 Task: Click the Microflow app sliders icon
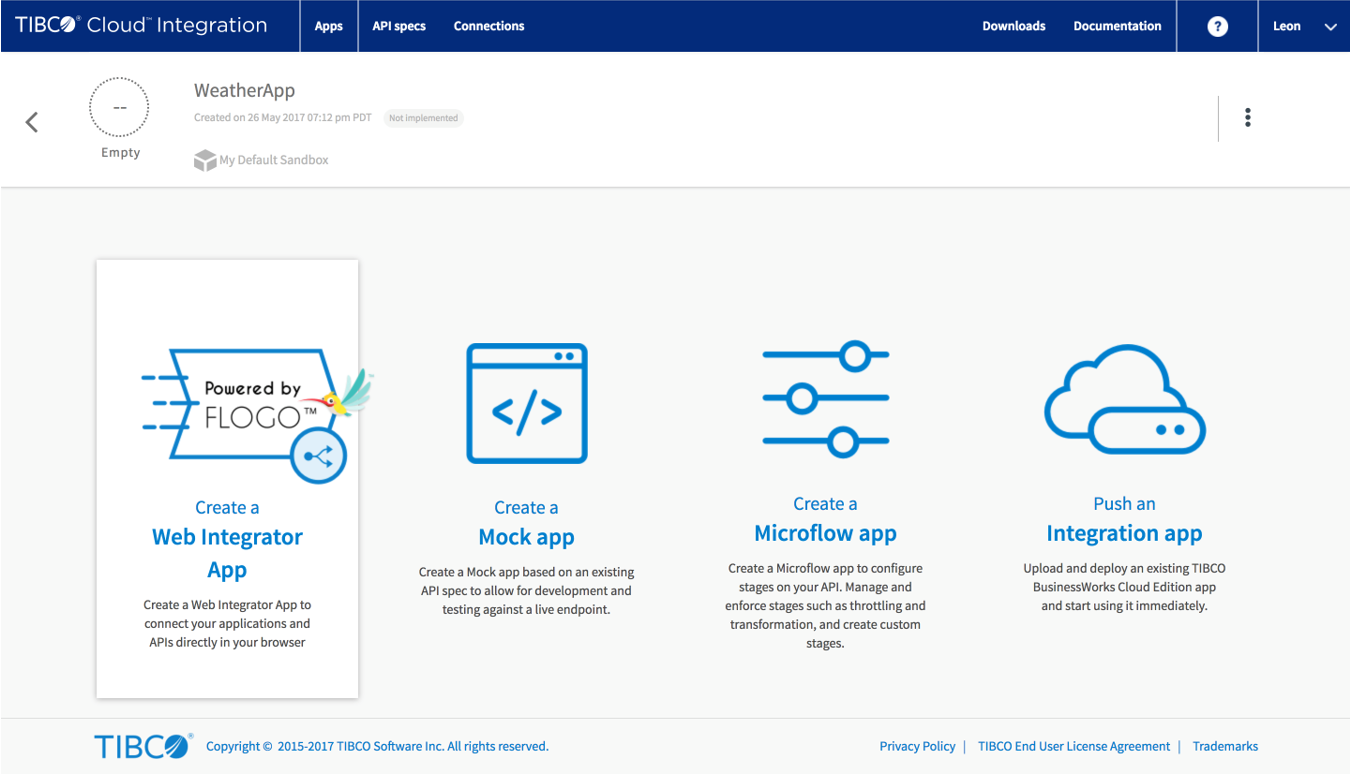pos(825,399)
